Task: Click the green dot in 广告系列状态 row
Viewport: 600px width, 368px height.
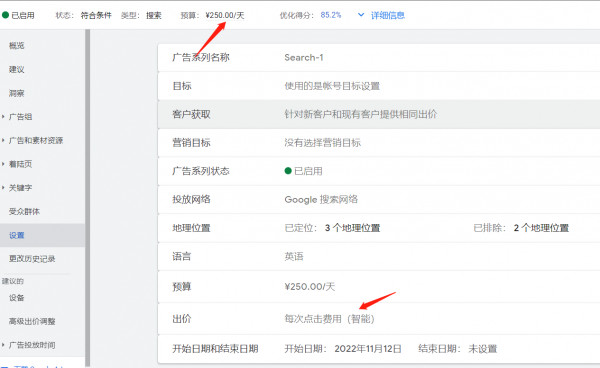Action: [x=288, y=171]
